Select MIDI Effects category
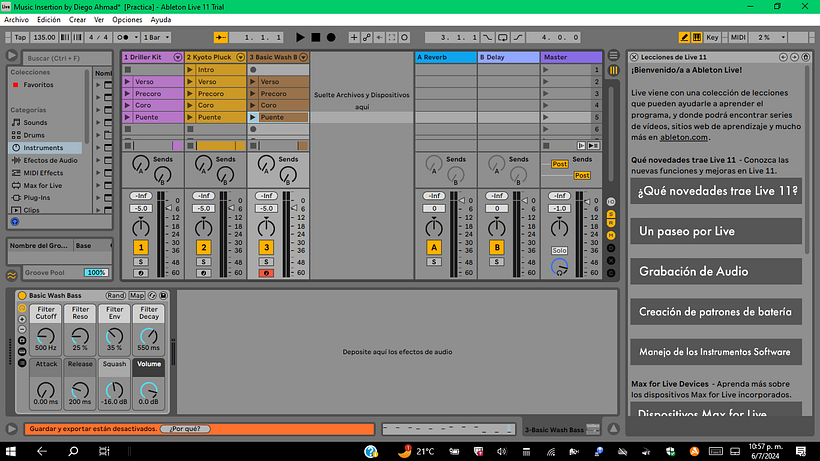The width and height of the screenshot is (820, 461). (x=43, y=173)
